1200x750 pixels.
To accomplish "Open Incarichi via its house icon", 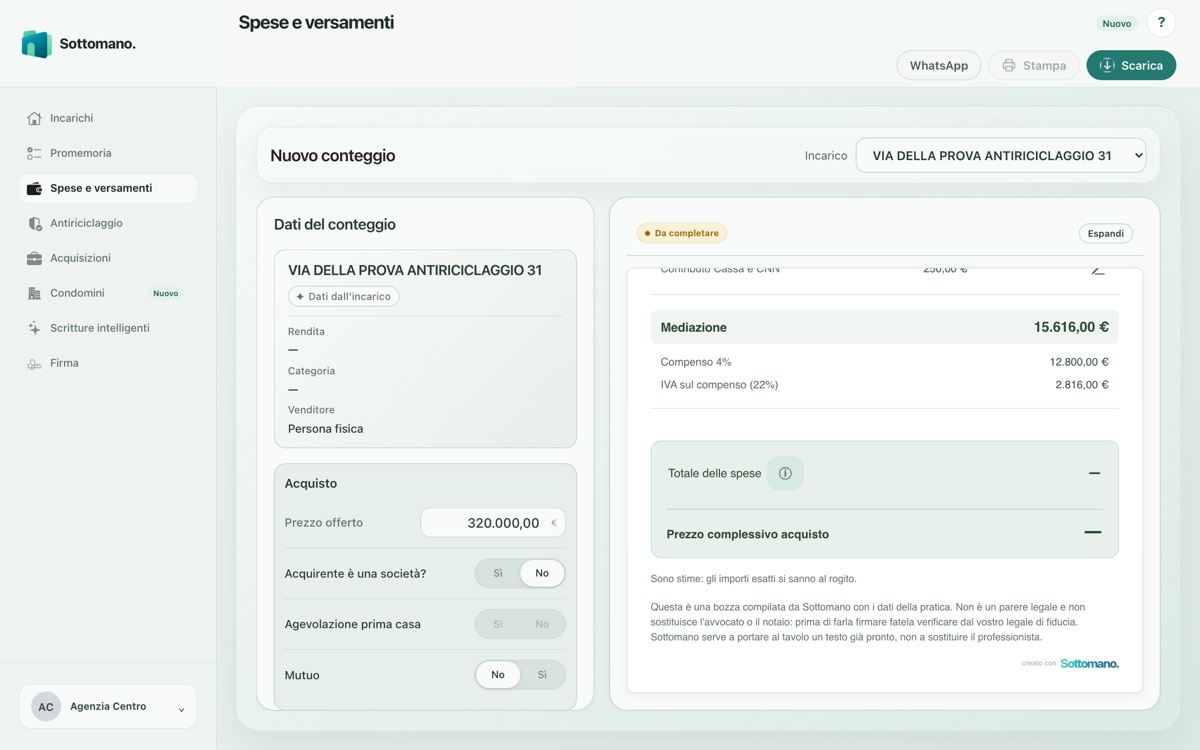I will [x=34, y=118].
